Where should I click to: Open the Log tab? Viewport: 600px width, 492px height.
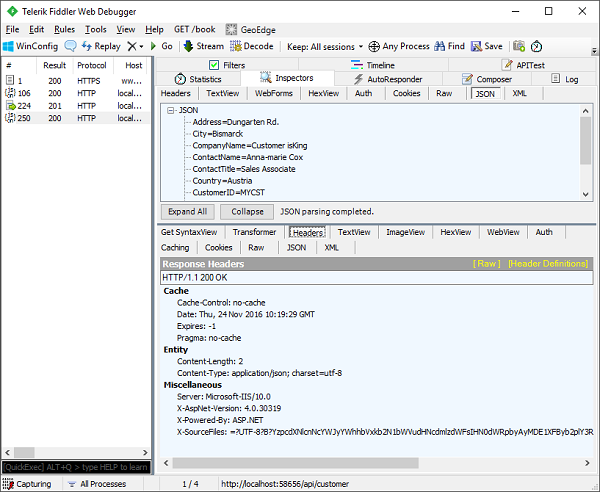pos(564,79)
